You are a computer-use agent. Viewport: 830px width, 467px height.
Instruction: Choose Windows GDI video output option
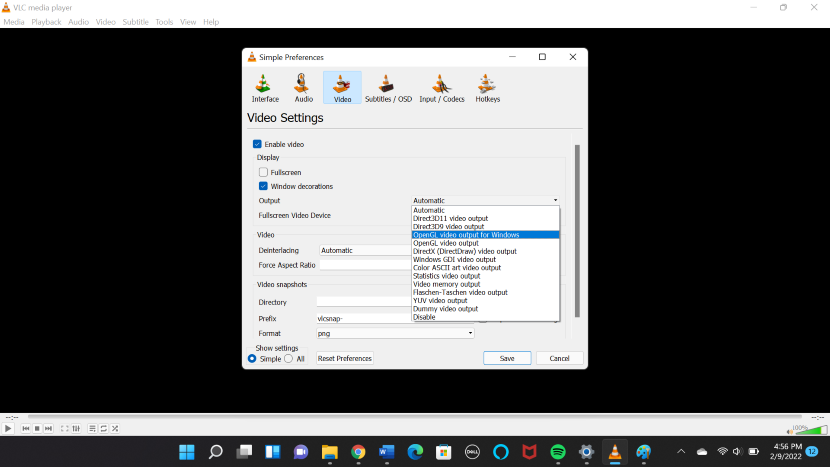485,259
